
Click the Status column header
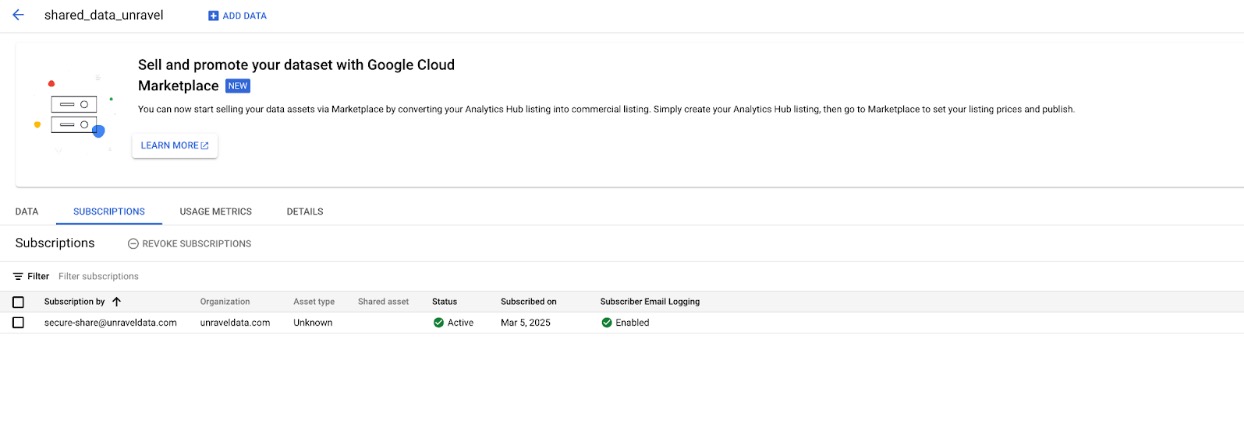coord(444,301)
